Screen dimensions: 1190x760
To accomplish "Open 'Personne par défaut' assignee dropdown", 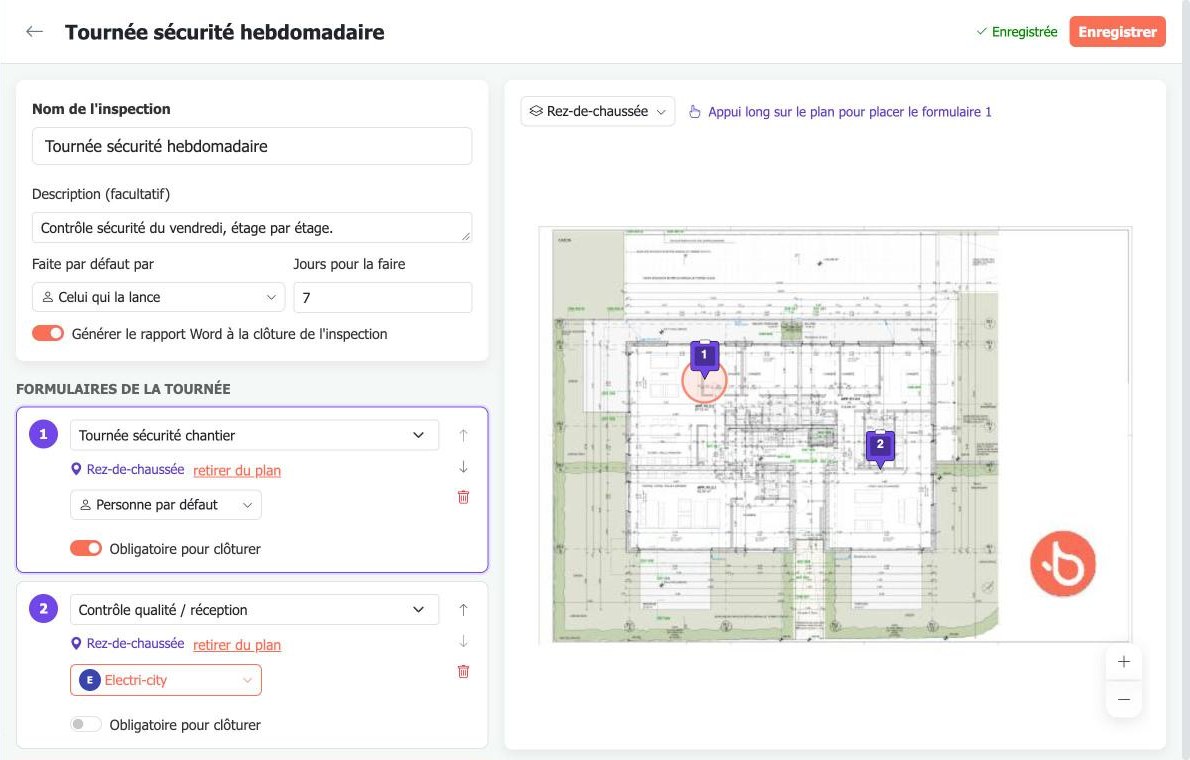I will (x=165, y=505).
